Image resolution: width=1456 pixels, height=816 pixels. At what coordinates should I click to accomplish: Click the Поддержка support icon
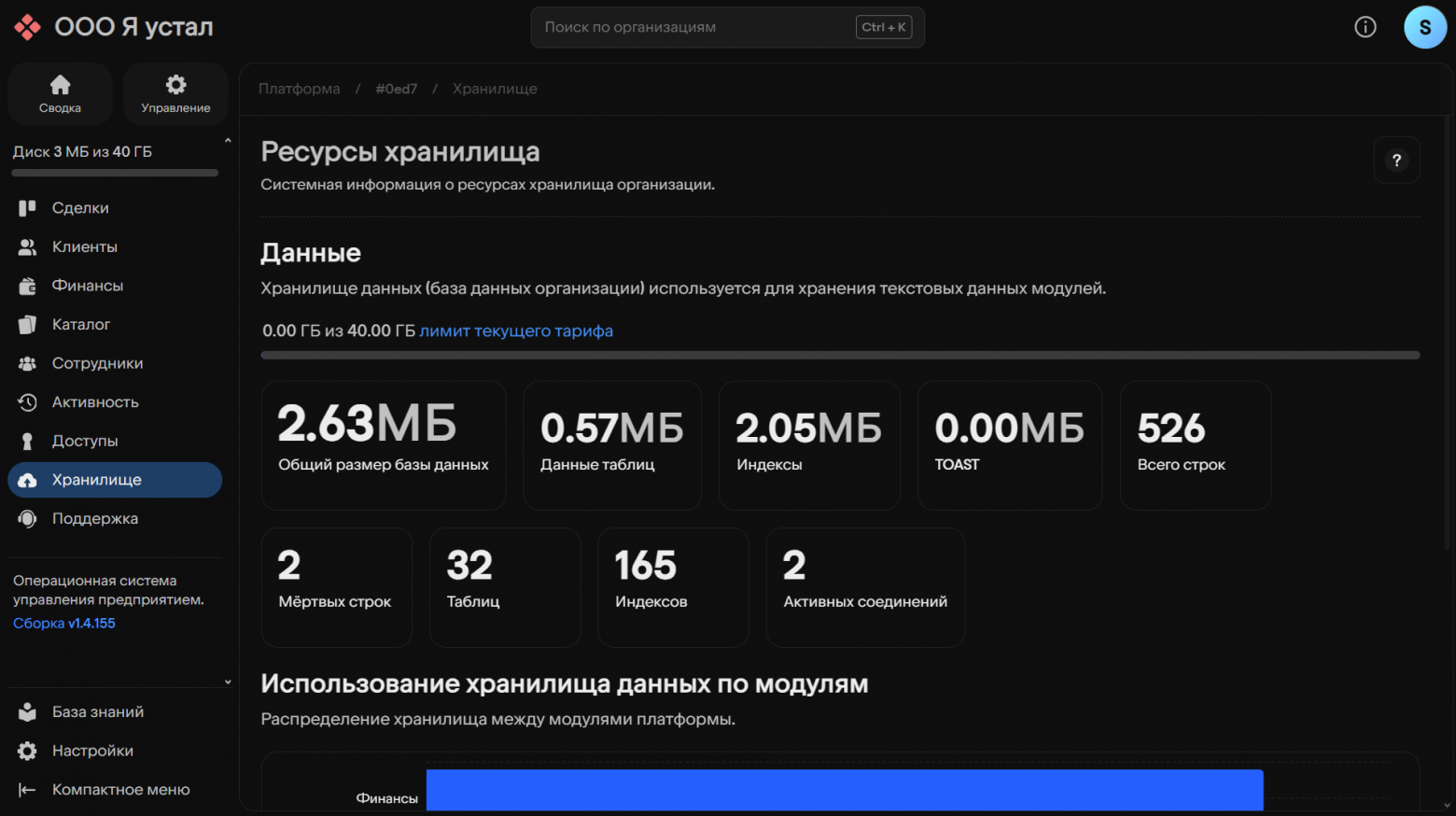tap(27, 518)
